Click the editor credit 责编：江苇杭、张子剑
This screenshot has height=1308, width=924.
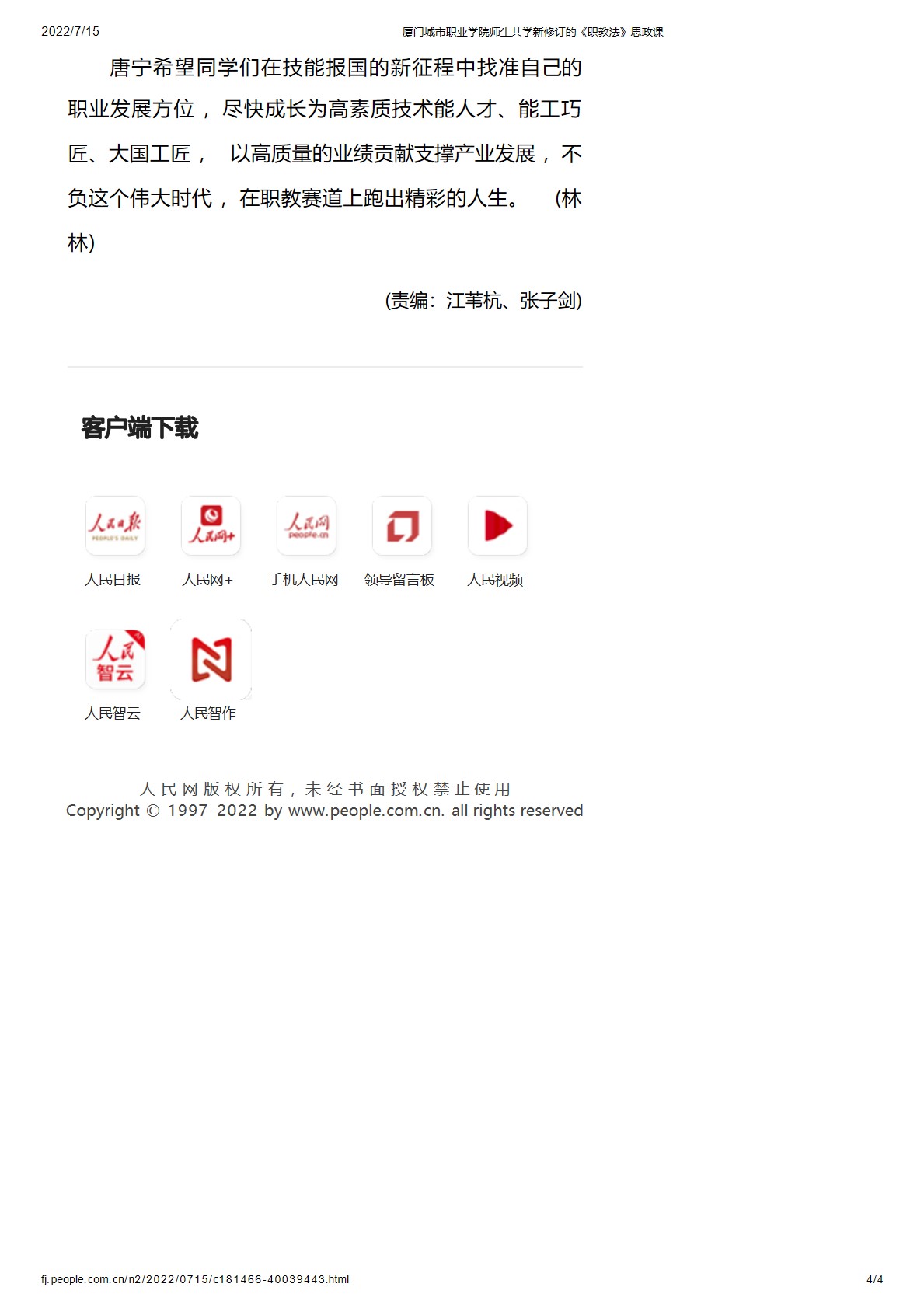(x=483, y=301)
